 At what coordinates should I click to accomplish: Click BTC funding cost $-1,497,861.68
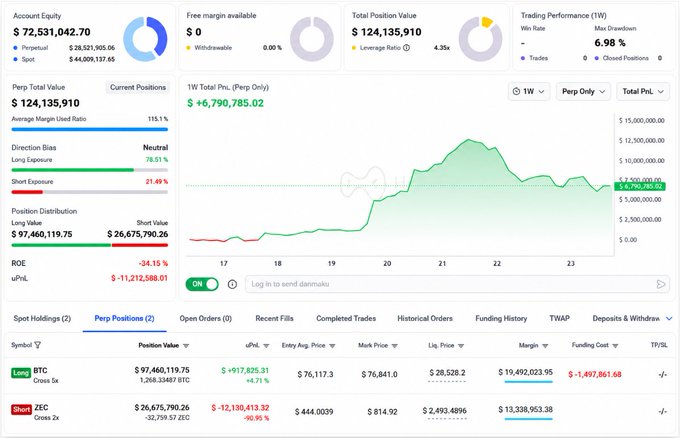[595, 374]
